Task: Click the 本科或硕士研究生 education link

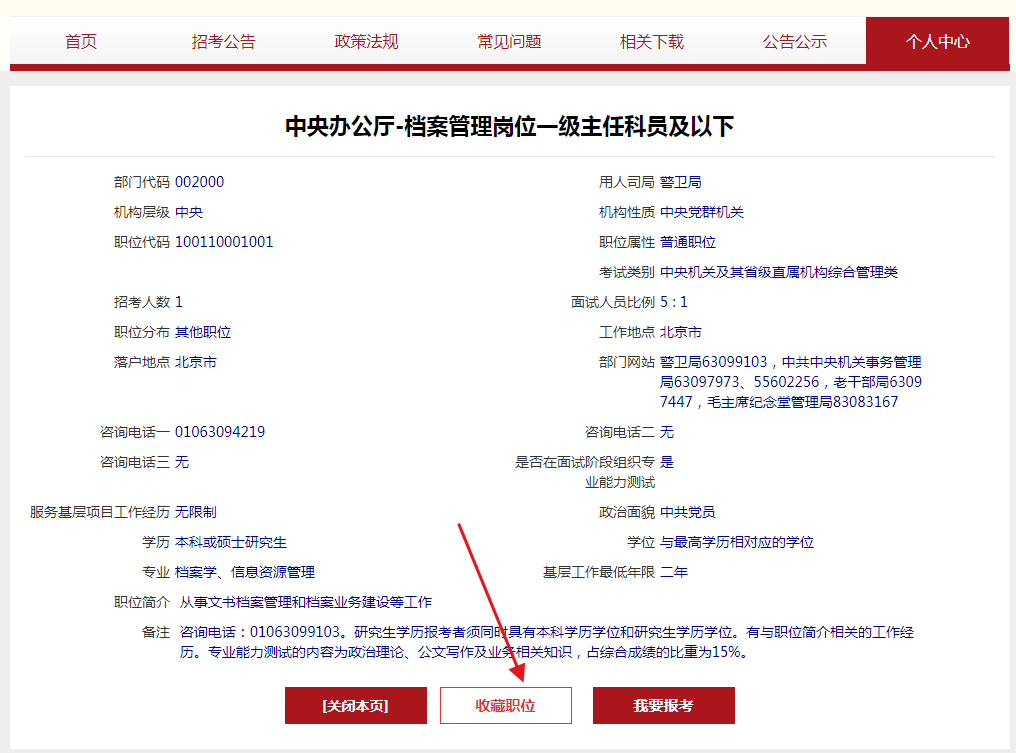Action: (232, 541)
